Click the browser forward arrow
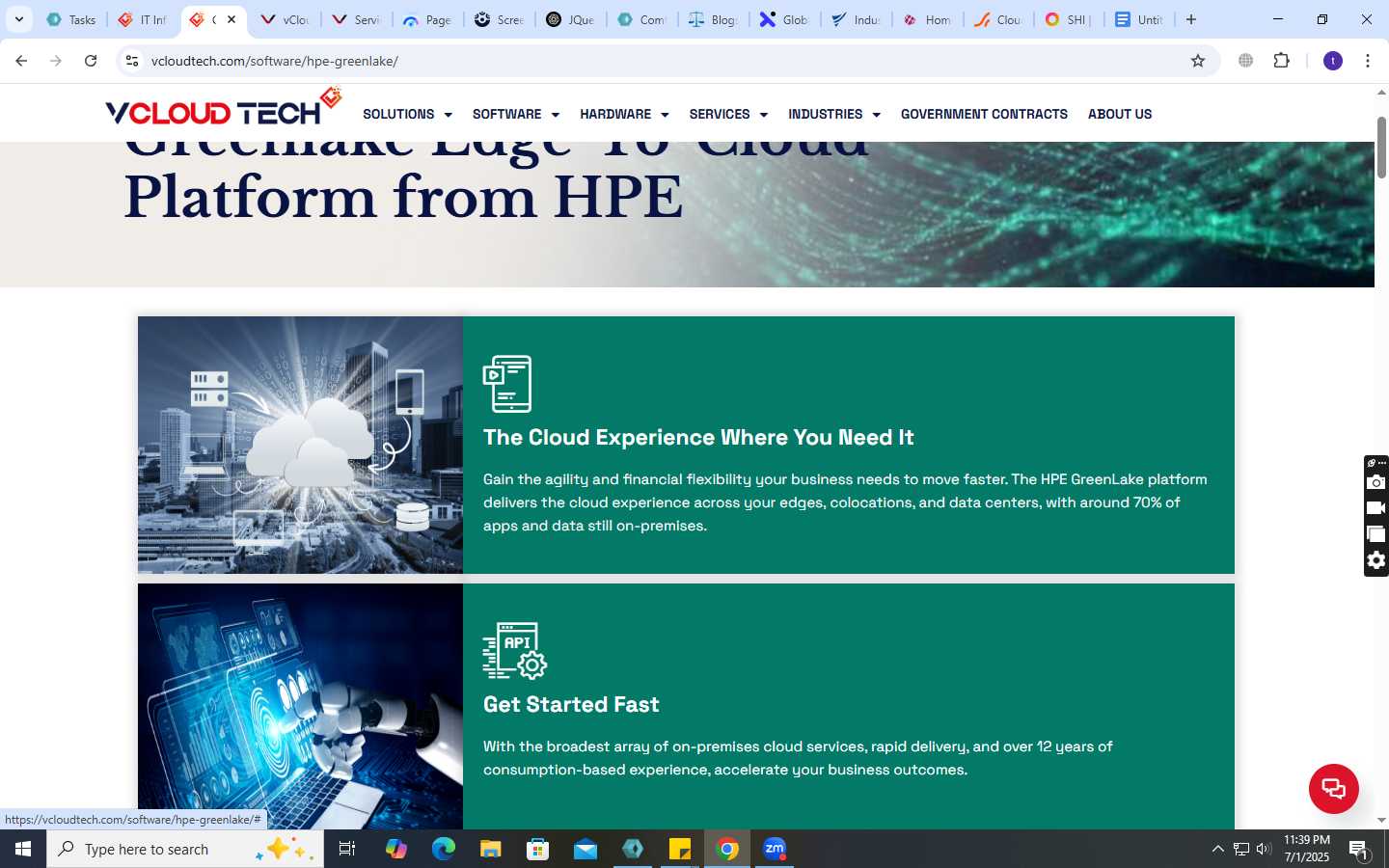 tap(56, 61)
